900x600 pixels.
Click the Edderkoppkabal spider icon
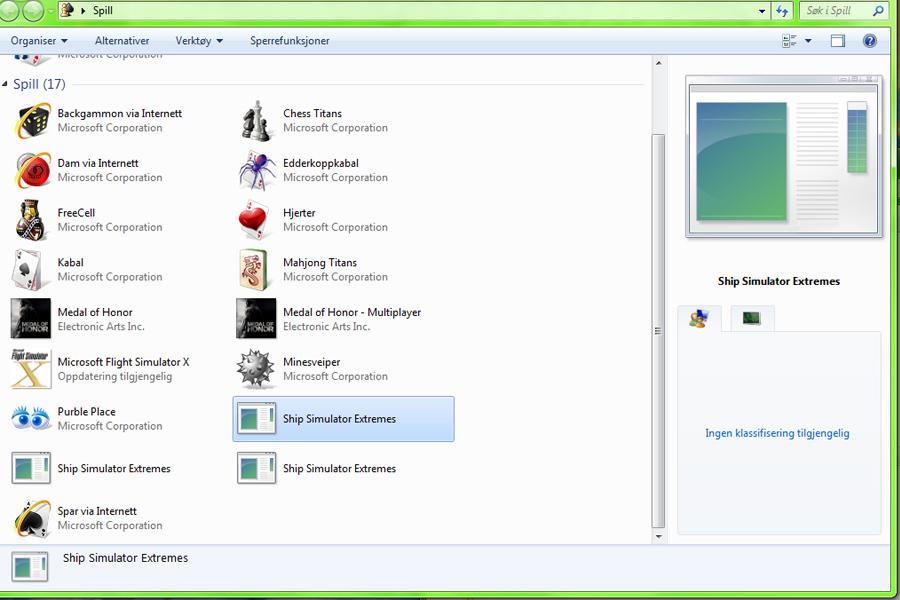click(x=256, y=171)
